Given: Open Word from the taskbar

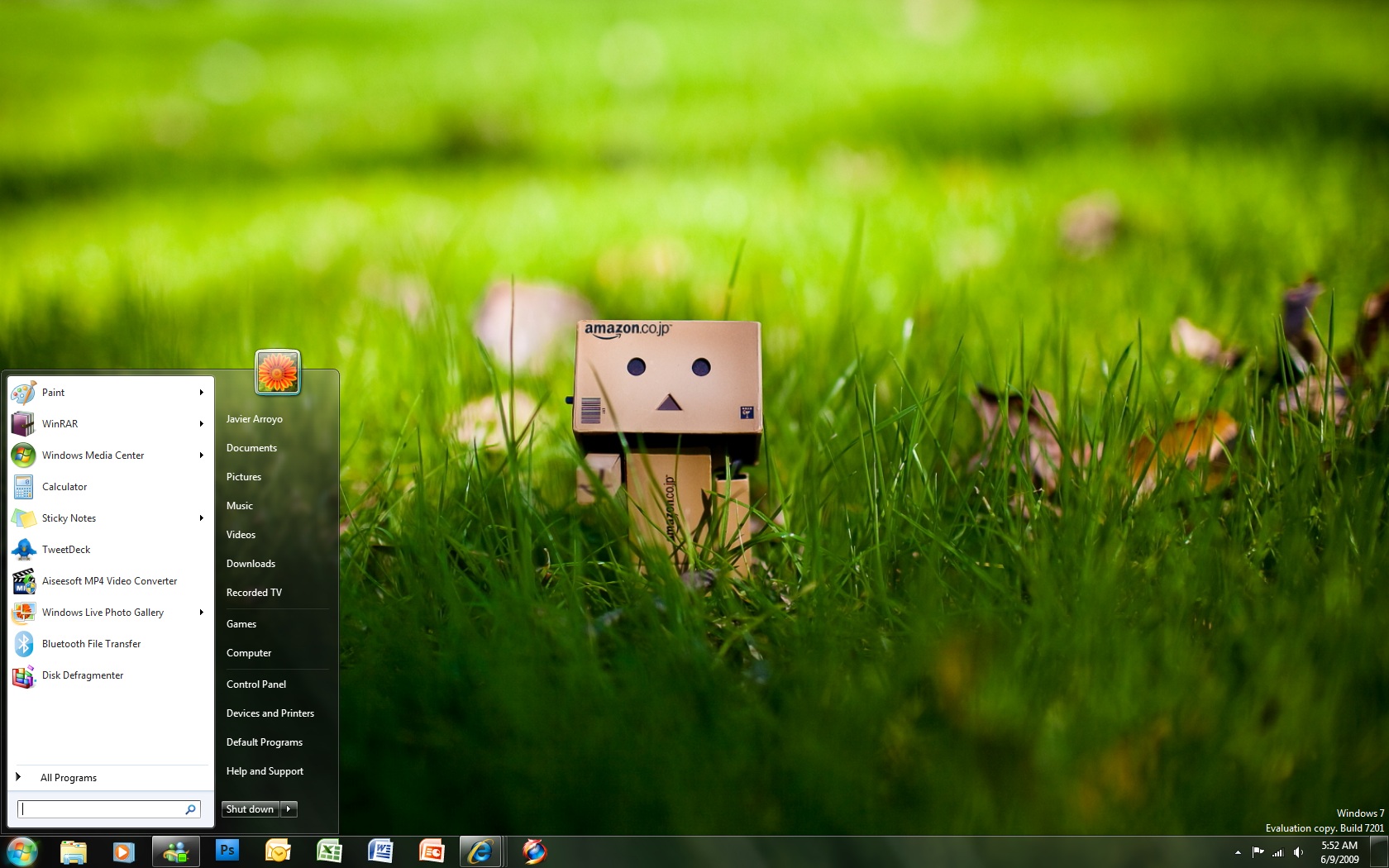Looking at the screenshot, I should click(380, 851).
